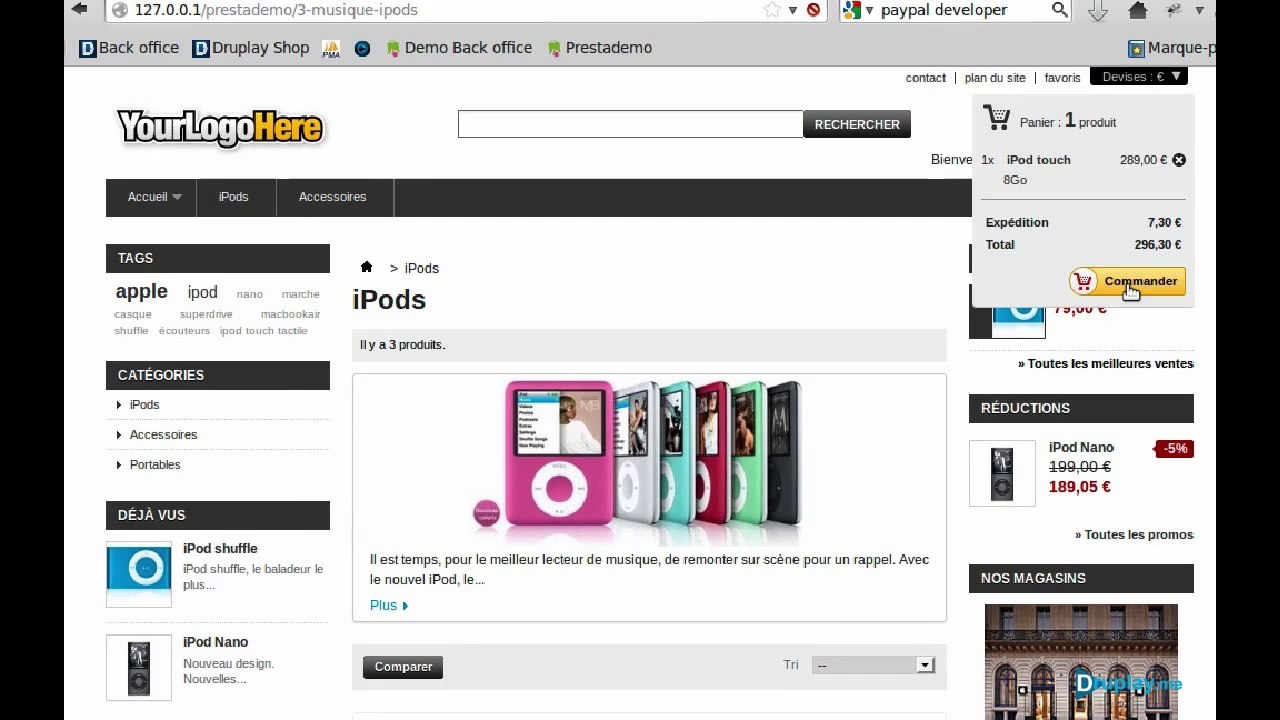Select the superdrive tag
Viewport: 1280px width, 720px height.
[206, 314]
